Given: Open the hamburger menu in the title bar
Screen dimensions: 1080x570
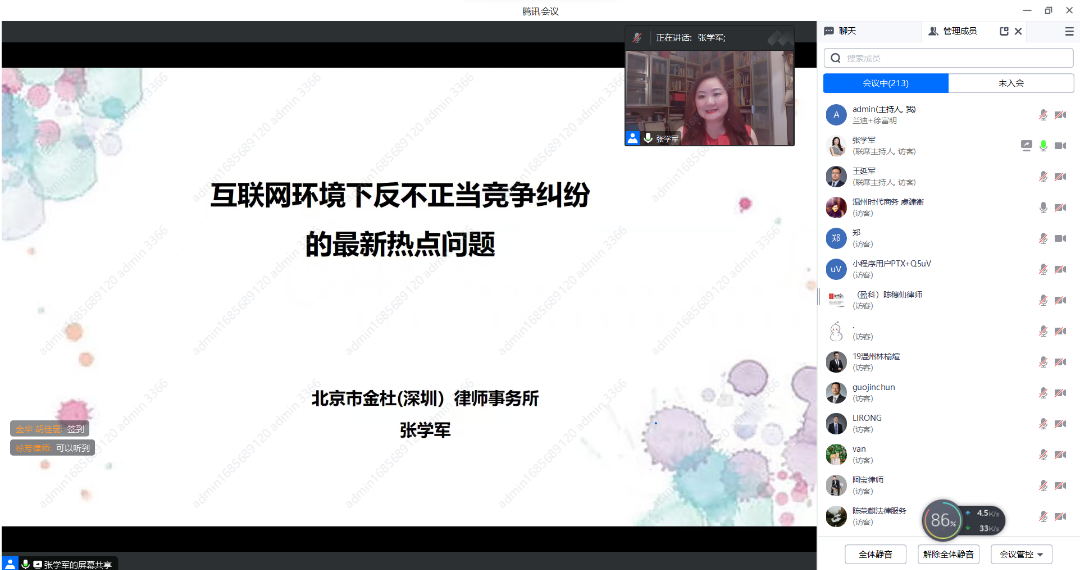Looking at the screenshot, I should click(1069, 31).
